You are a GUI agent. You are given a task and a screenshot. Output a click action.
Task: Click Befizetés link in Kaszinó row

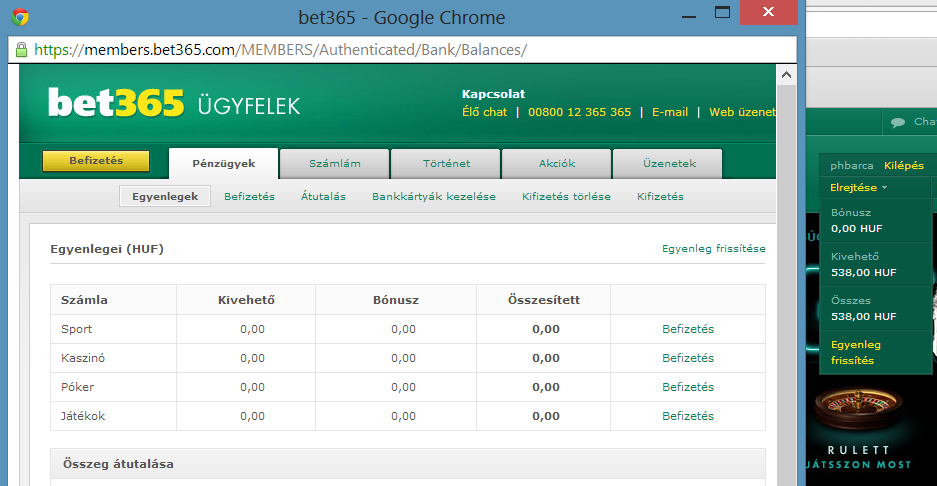point(688,358)
